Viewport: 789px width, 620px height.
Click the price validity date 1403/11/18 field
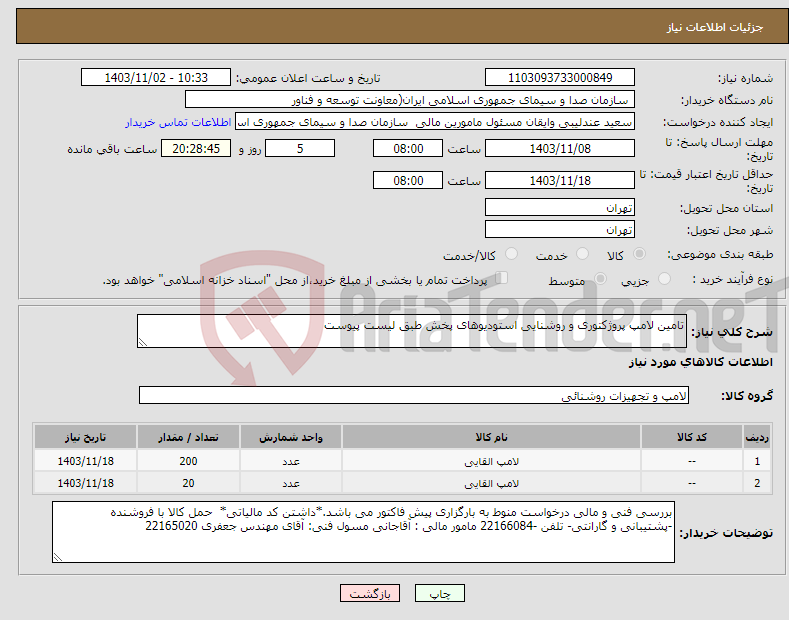[560, 180]
